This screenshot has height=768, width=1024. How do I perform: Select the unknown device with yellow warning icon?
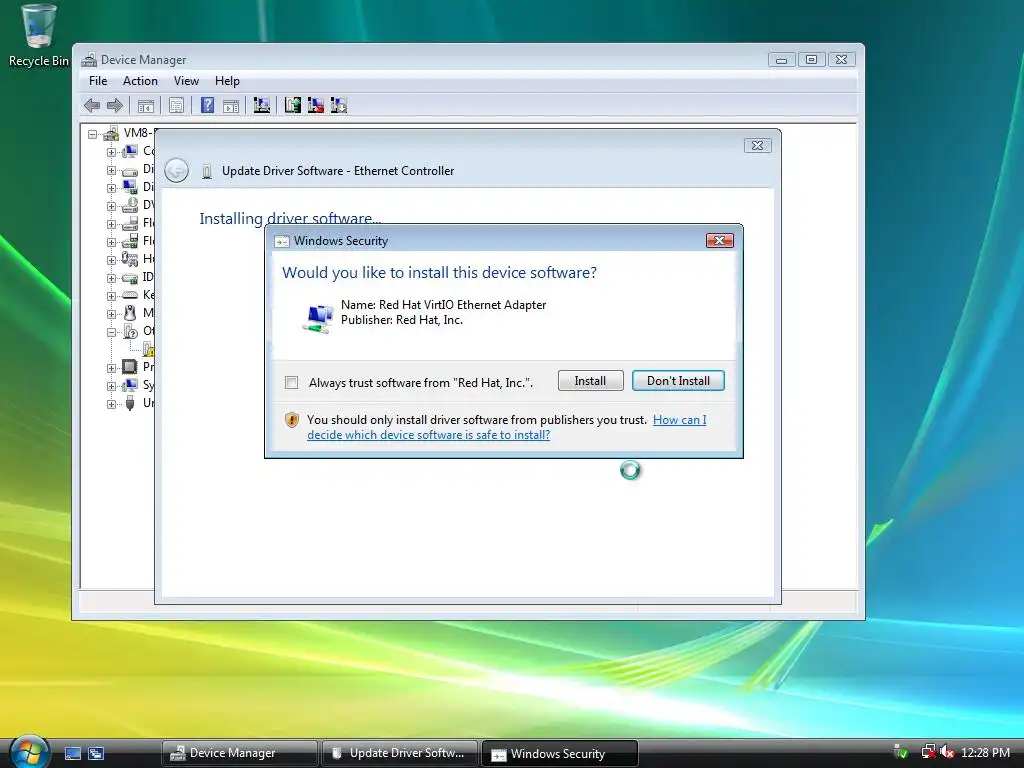tap(148, 349)
